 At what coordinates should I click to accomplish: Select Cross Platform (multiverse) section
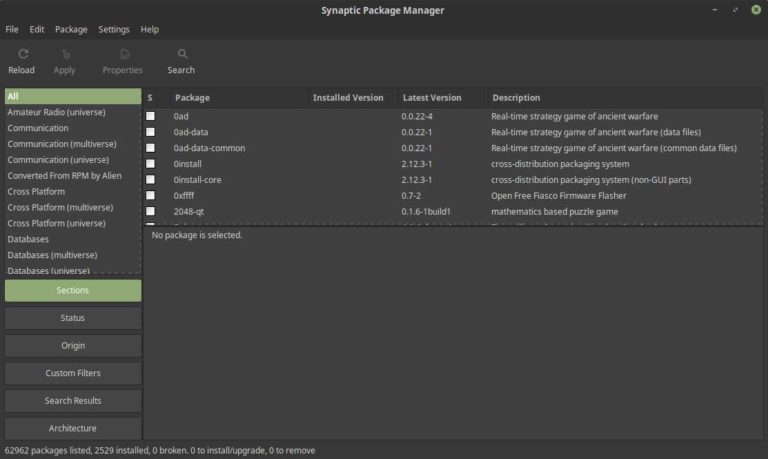point(73,207)
